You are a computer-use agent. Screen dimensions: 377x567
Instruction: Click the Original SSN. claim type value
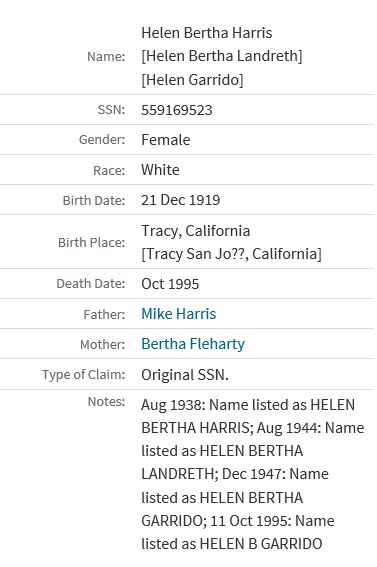185,375
